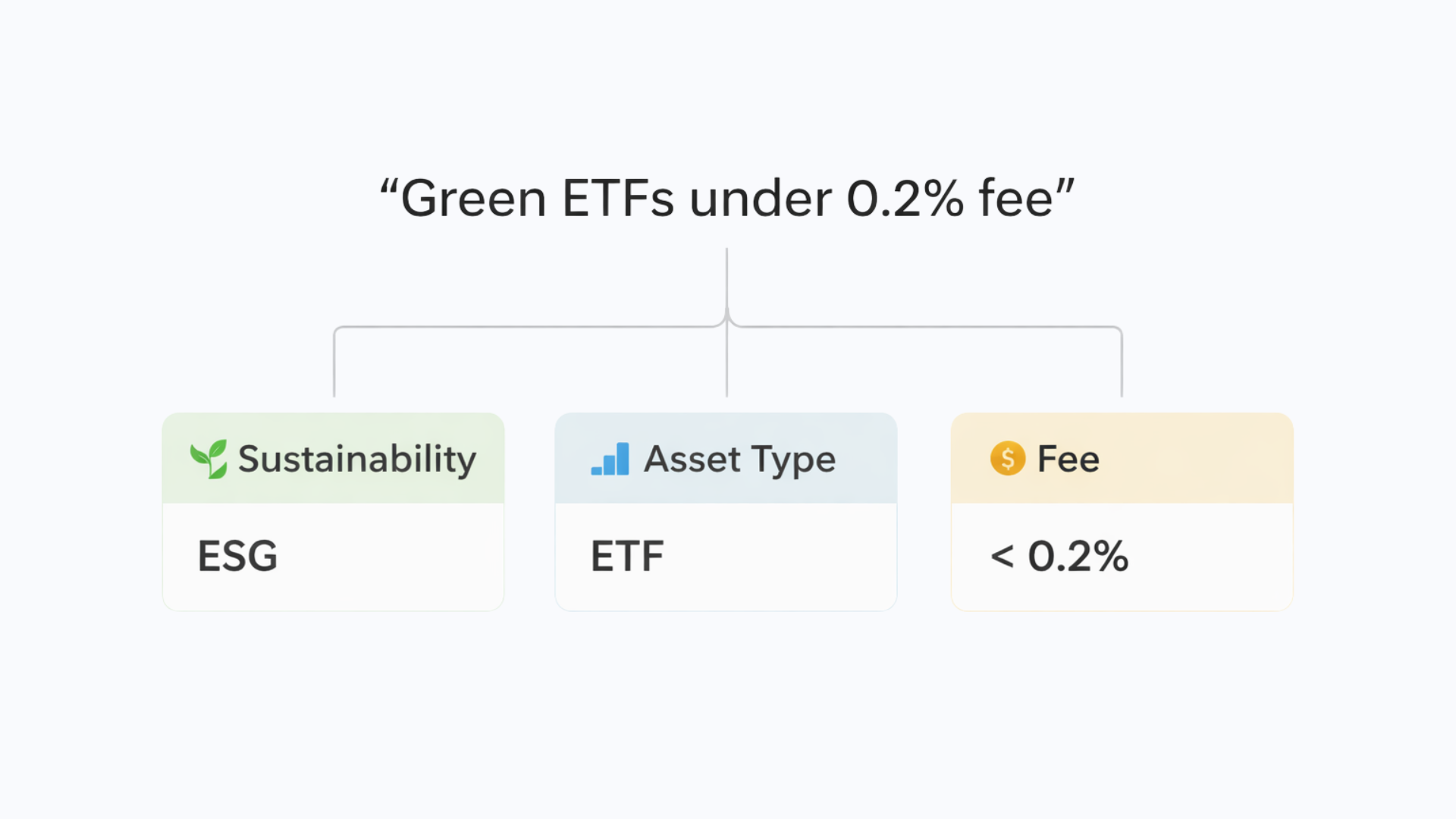Screen dimensions: 1456x819
Task: Click the word "ETFs" in the query
Action: 617,199
